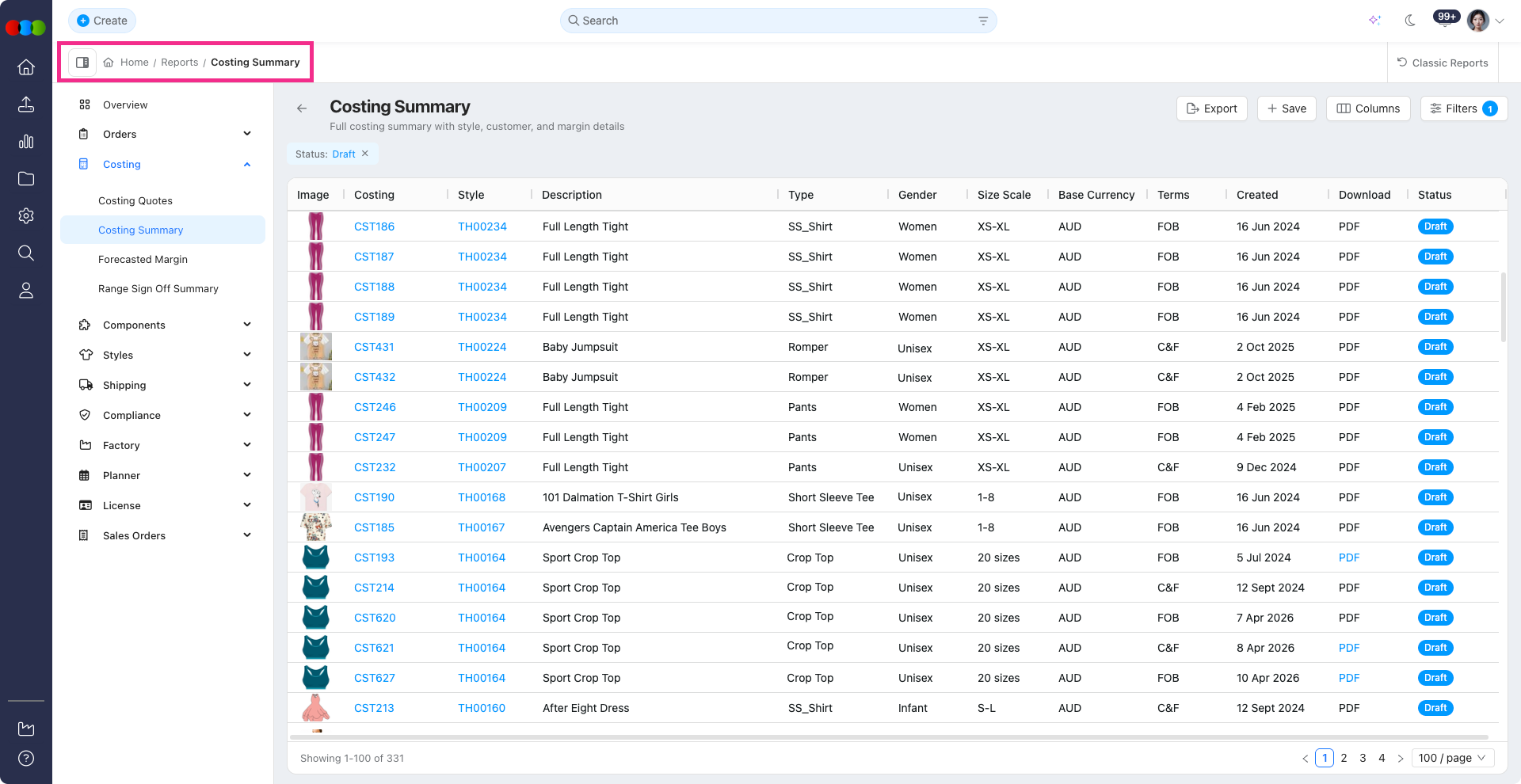Expand the Planner section
Screen dimensions: 1521x784
pyautogui.click(x=163, y=475)
